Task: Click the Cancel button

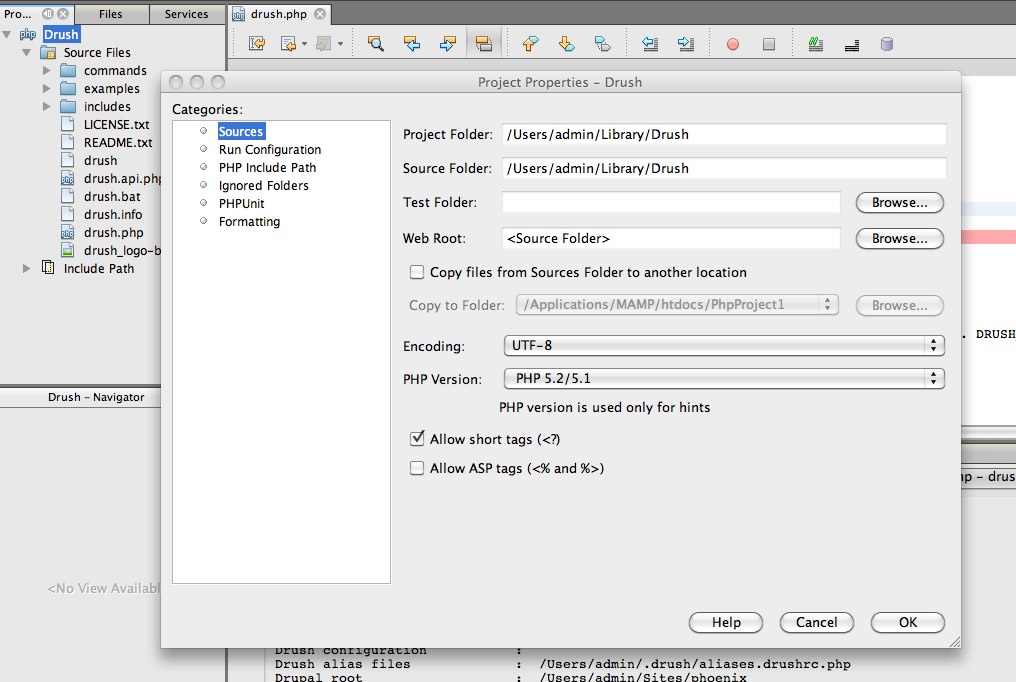Action: 816,622
